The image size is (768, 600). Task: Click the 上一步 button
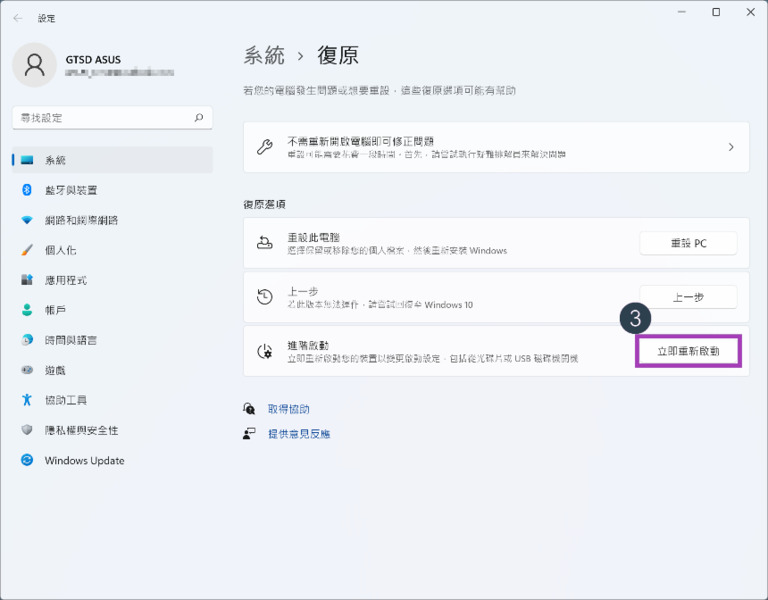tap(688, 297)
